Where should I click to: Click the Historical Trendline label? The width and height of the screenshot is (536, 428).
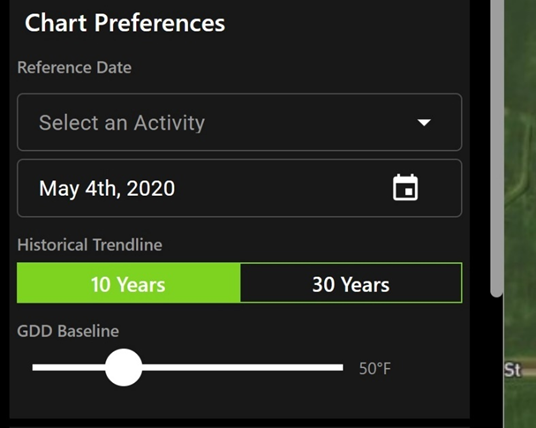tap(90, 245)
